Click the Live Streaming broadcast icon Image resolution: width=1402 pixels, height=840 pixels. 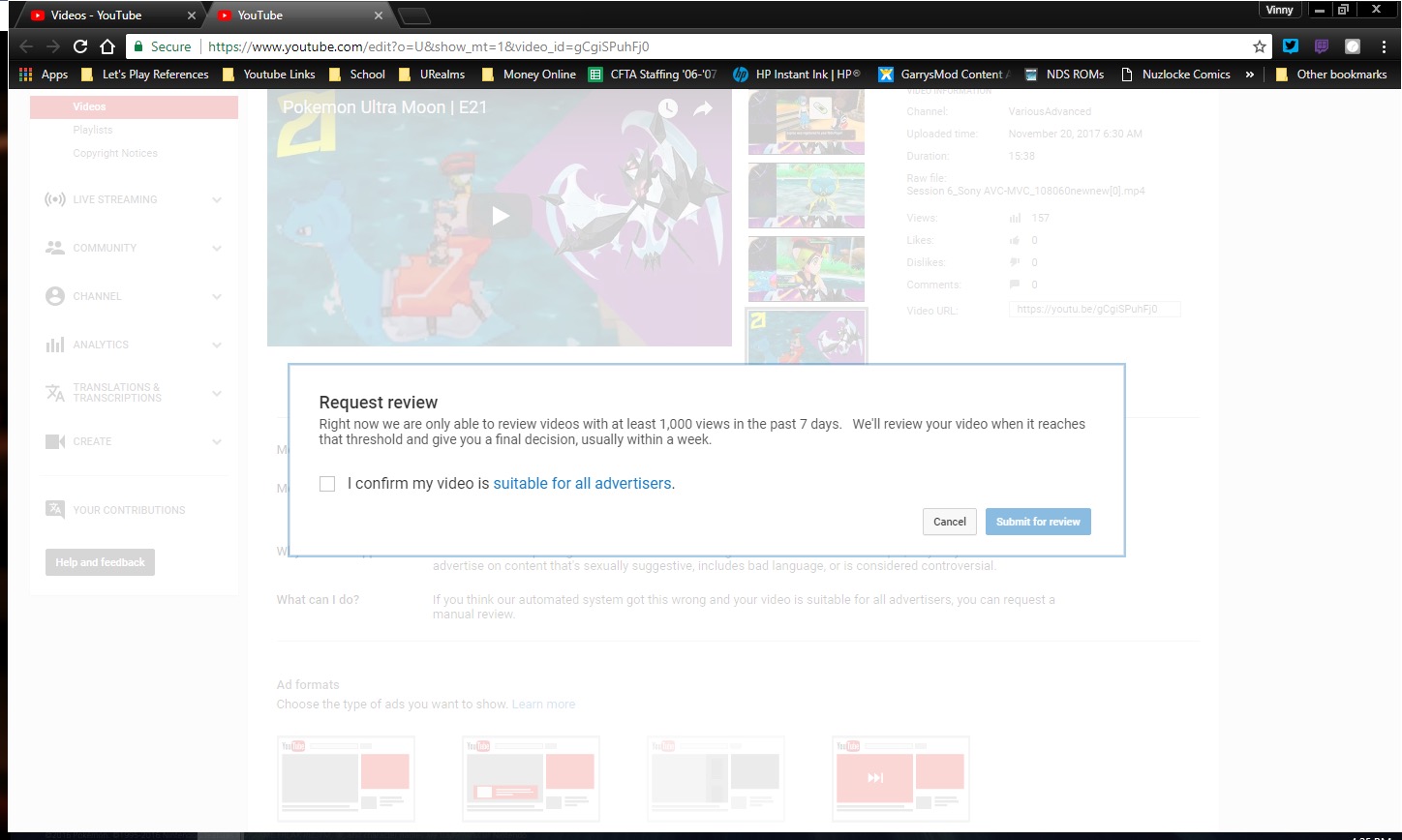click(x=55, y=199)
